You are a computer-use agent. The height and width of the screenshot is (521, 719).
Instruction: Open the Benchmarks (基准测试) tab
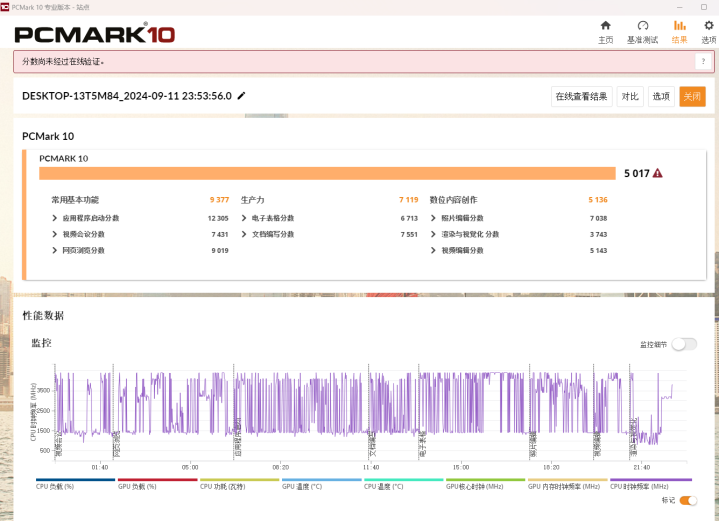(x=642, y=32)
